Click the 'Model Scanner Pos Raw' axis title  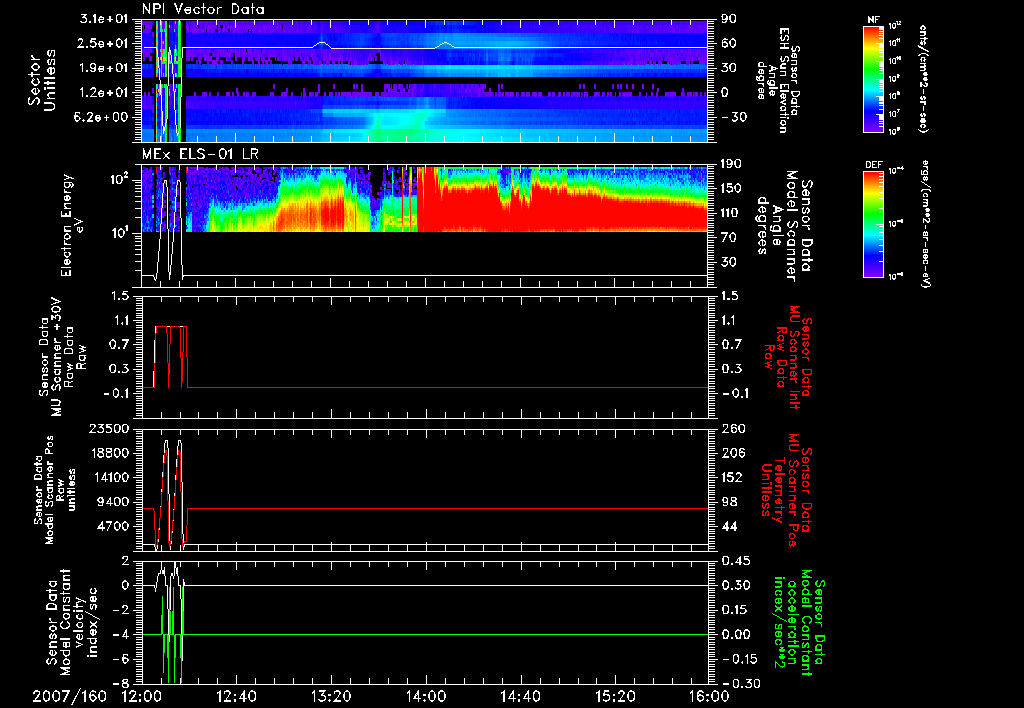pyautogui.click(x=55, y=490)
